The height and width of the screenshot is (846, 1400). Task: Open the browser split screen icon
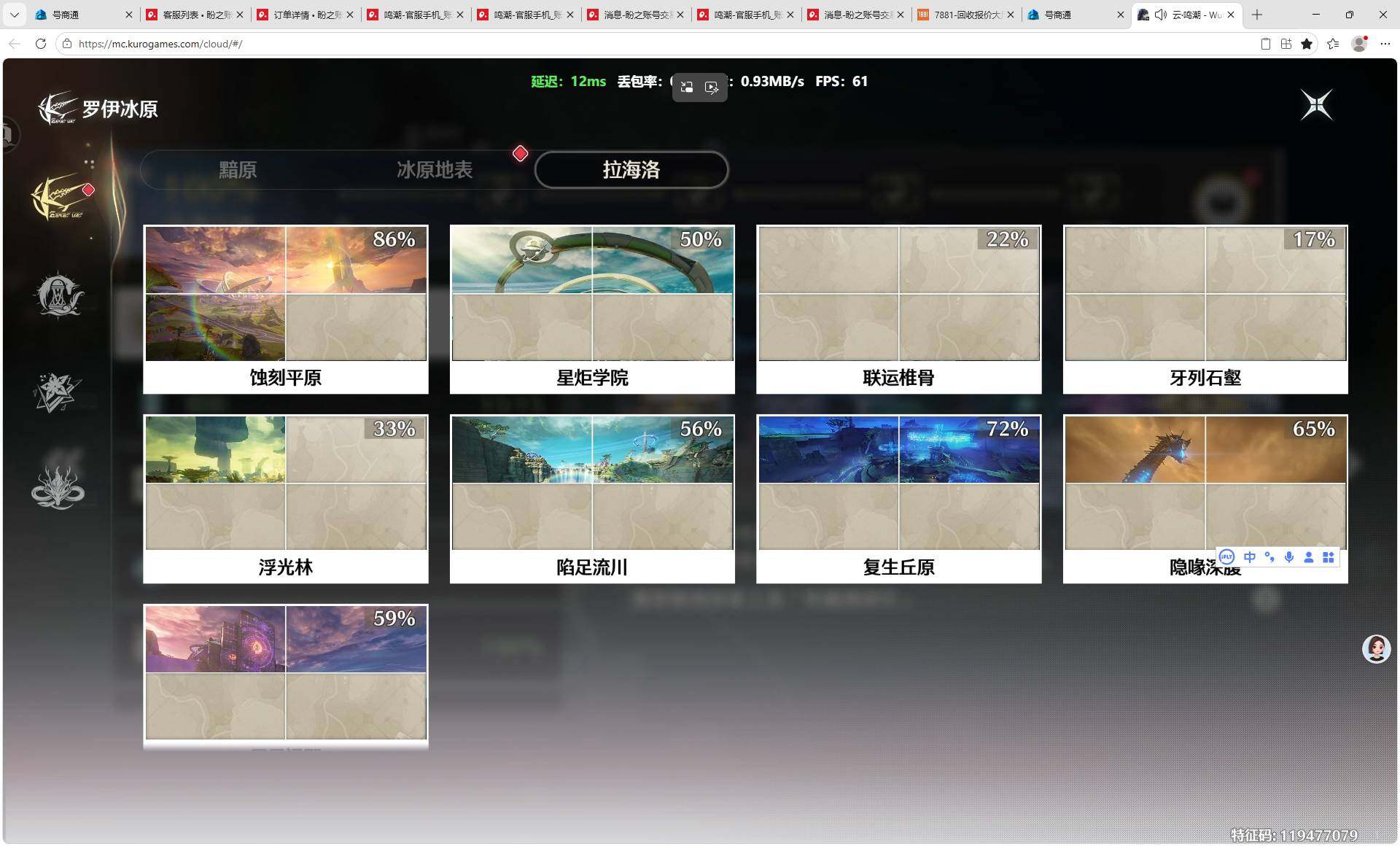click(x=1286, y=44)
